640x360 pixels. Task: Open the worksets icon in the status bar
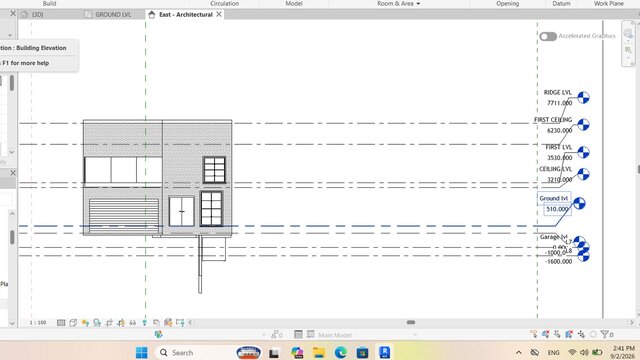tap(158, 335)
